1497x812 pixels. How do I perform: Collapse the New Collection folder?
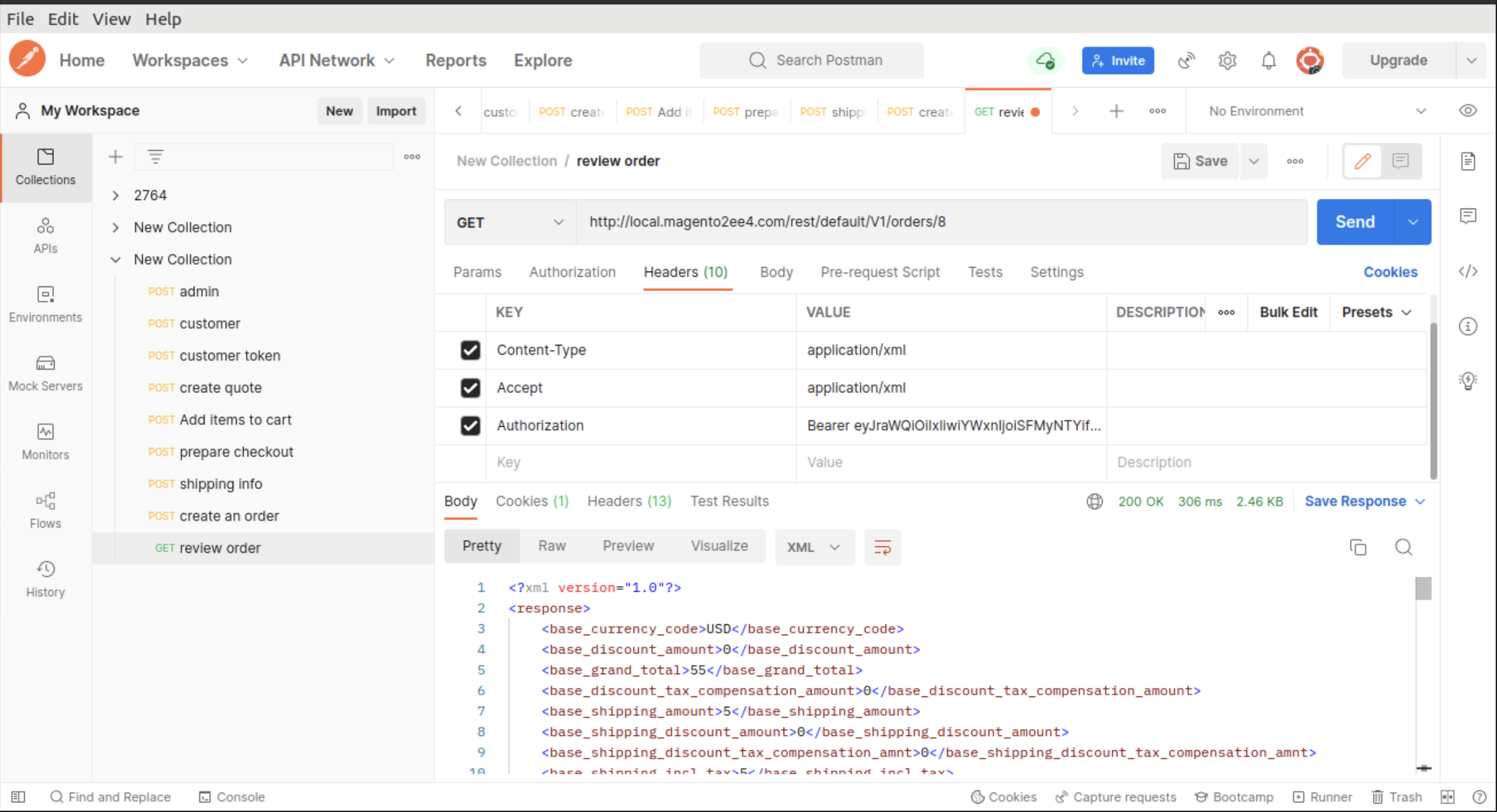point(115,259)
